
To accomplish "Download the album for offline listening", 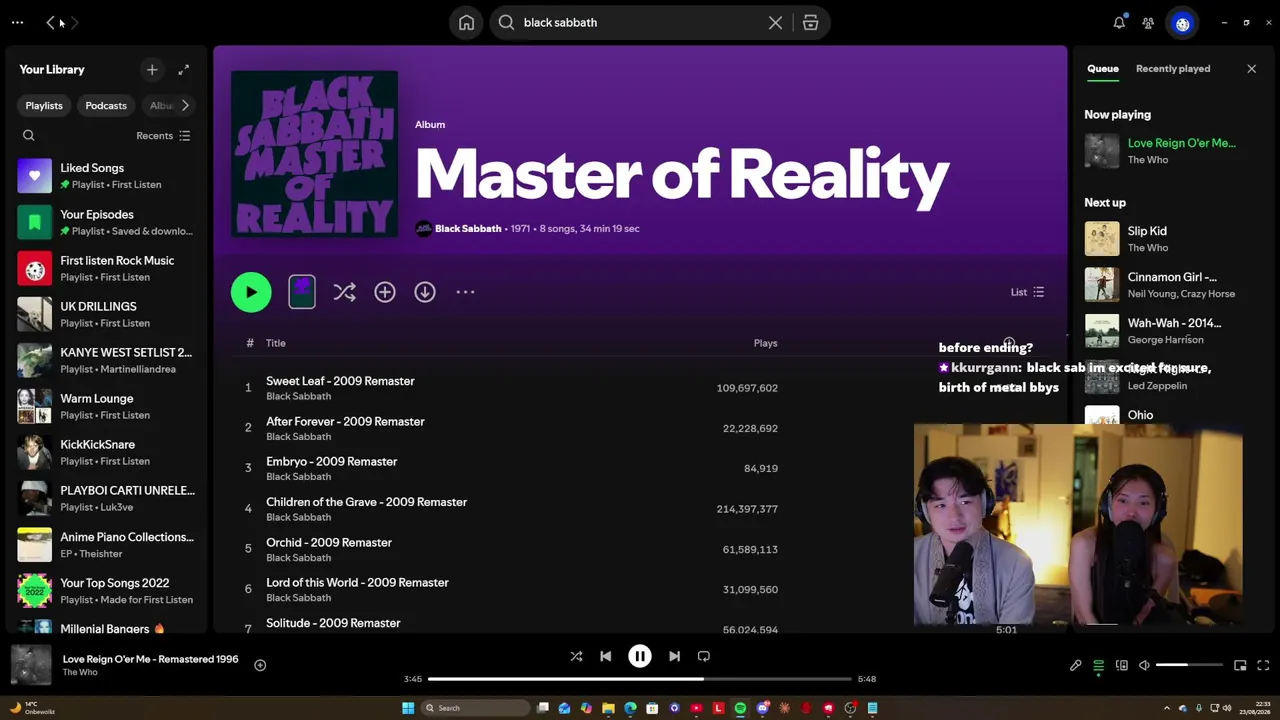I will point(425,292).
